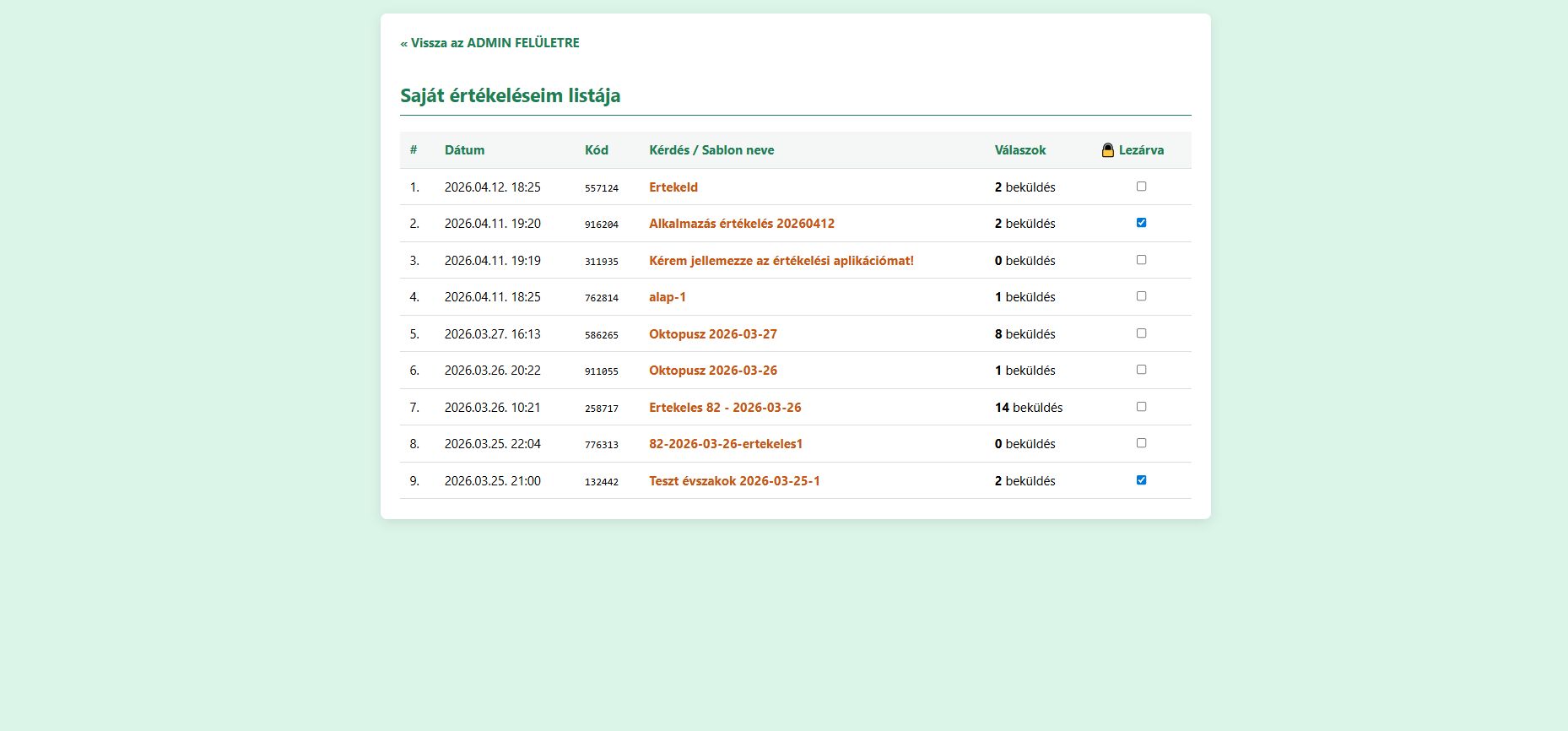This screenshot has width=1568, height=731.
Task: Open the alap-1 evaluation
Action: coord(667,297)
